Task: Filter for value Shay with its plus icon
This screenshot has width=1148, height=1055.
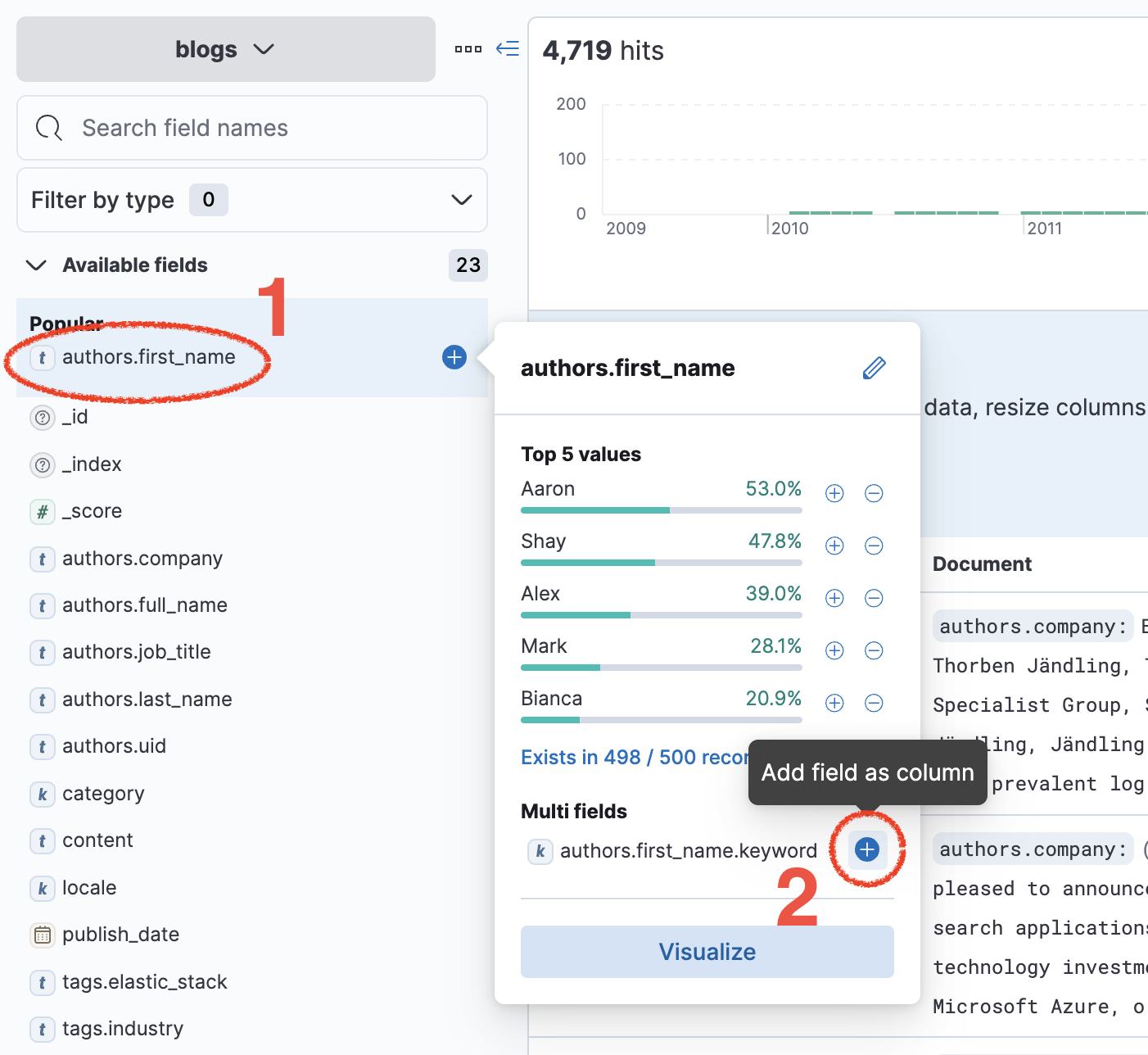Action: 834,546
